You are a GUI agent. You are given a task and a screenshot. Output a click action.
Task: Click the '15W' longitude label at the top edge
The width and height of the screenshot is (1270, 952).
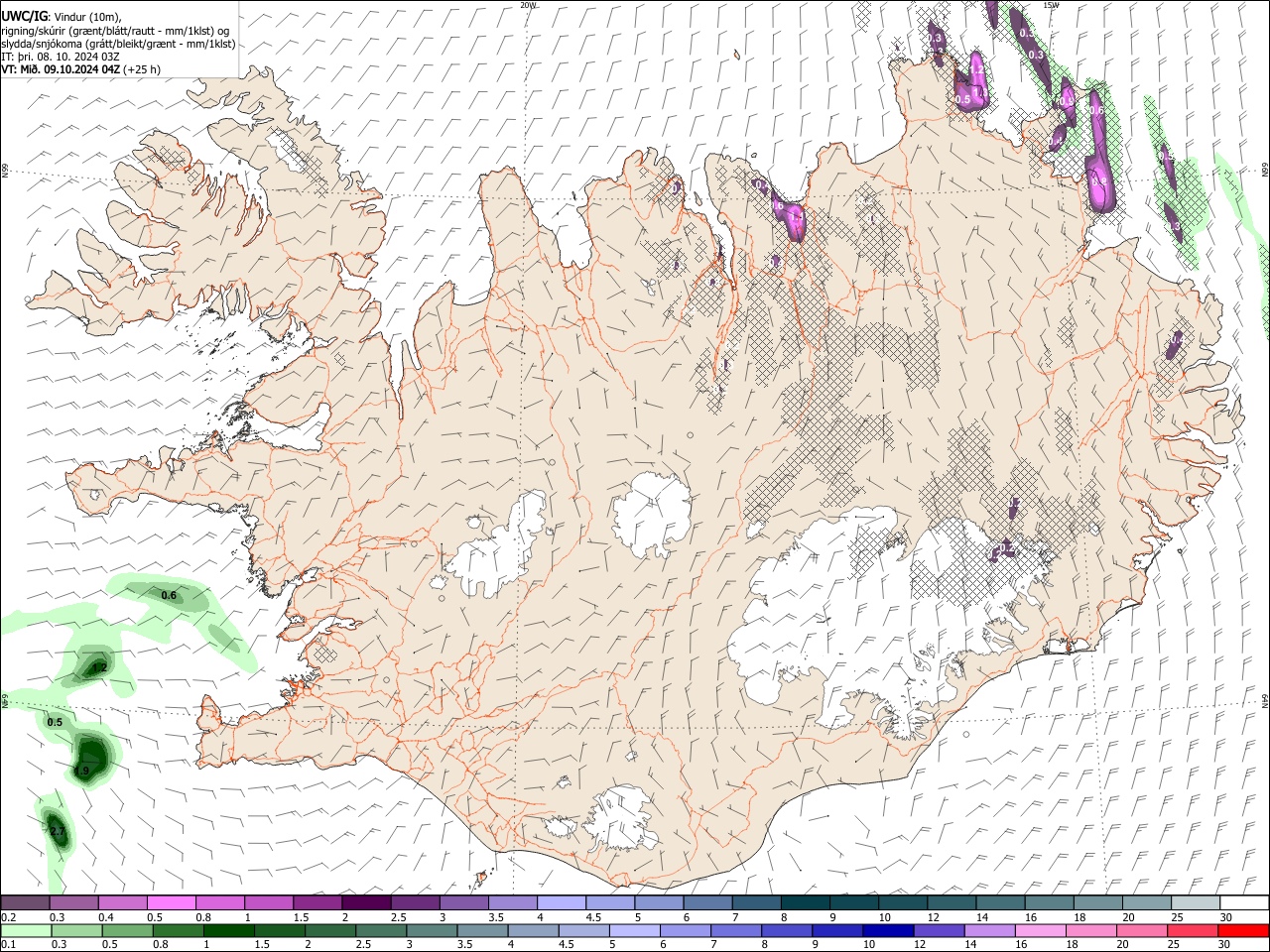coord(1051,5)
